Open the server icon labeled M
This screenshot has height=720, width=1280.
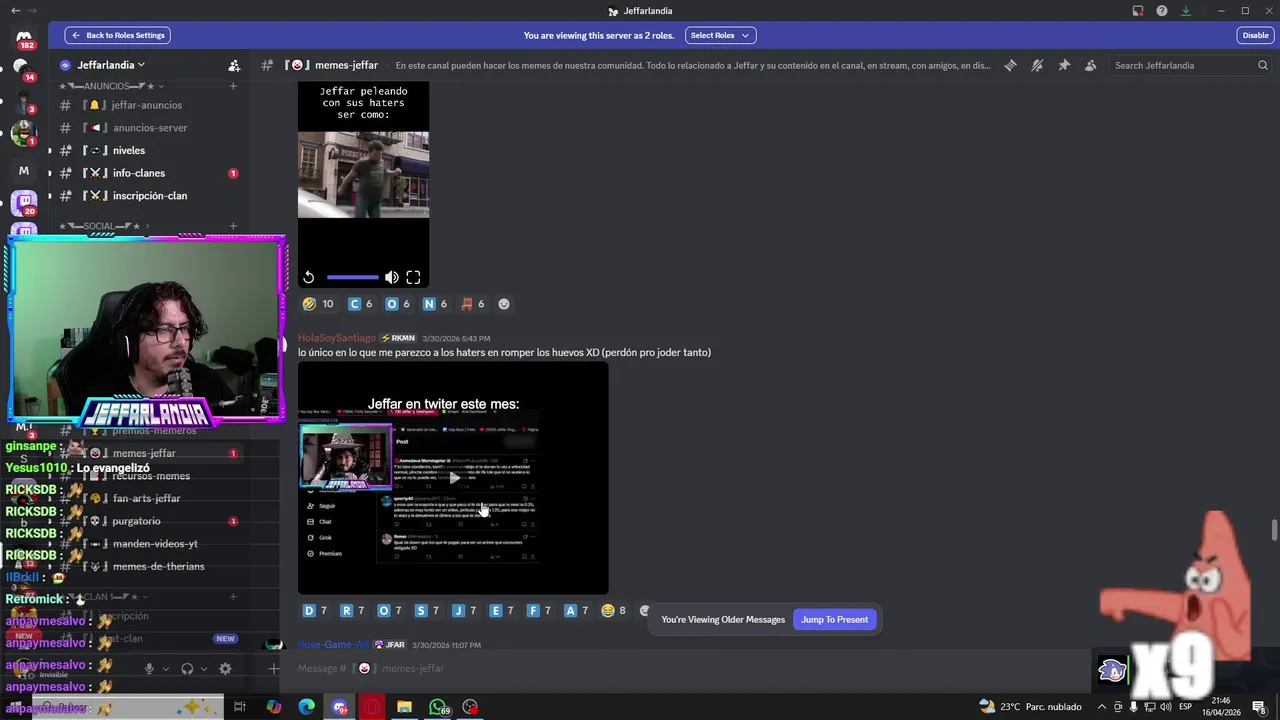pos(24,171)
